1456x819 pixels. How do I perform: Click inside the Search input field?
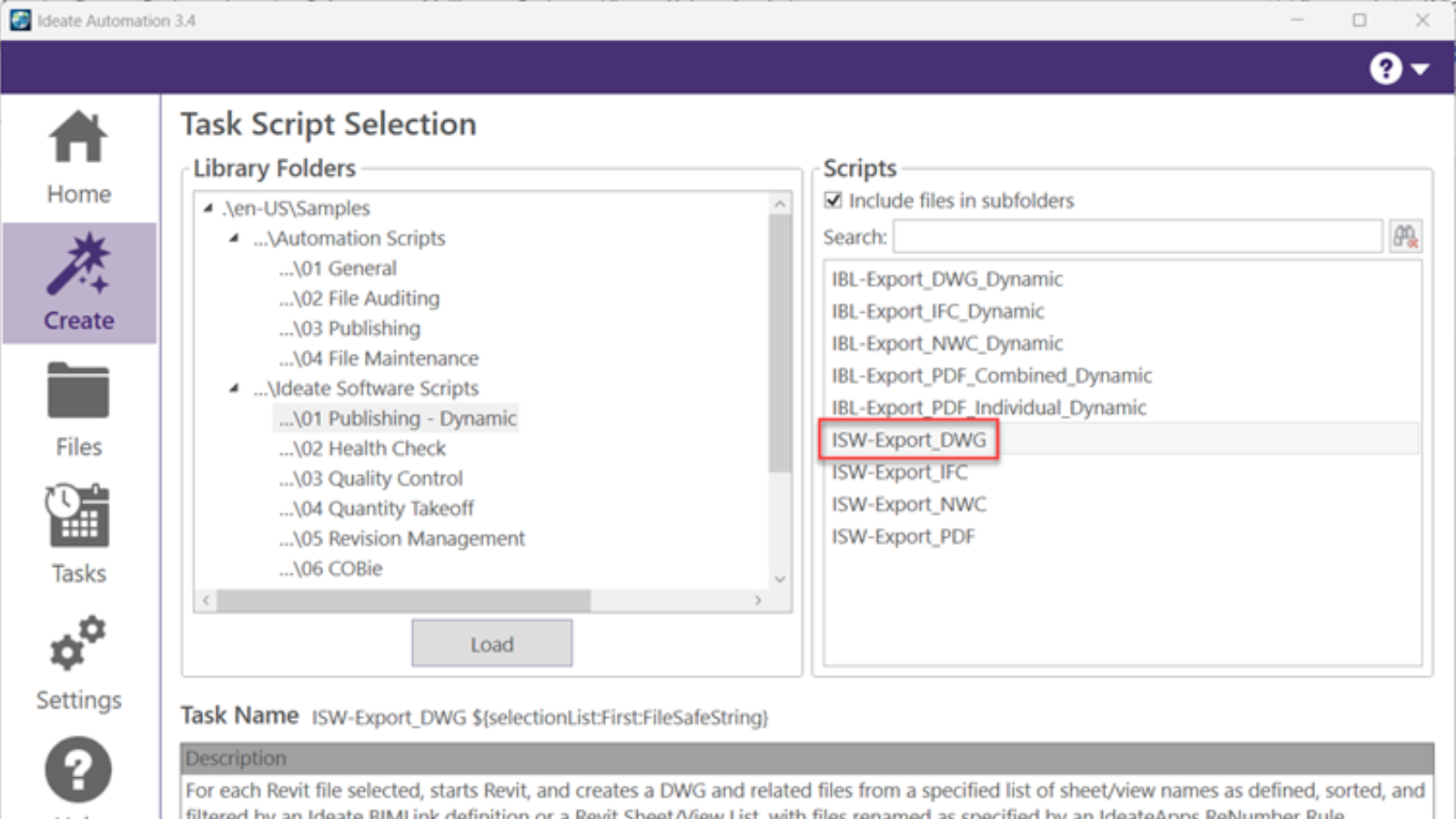tap(1137, 236)
